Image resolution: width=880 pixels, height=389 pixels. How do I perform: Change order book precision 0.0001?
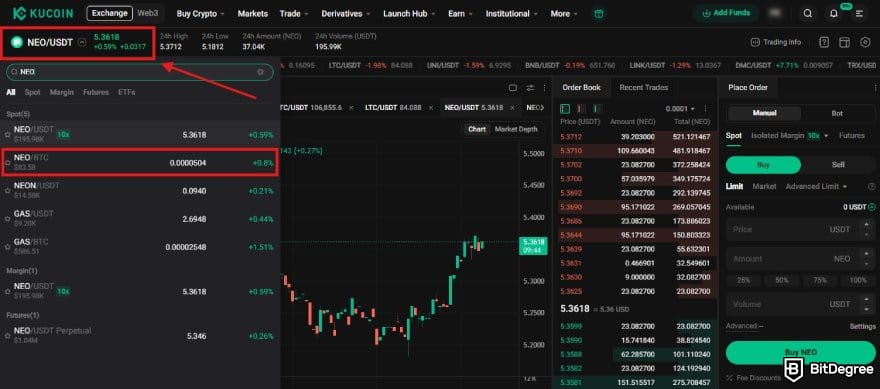(680, 108)
